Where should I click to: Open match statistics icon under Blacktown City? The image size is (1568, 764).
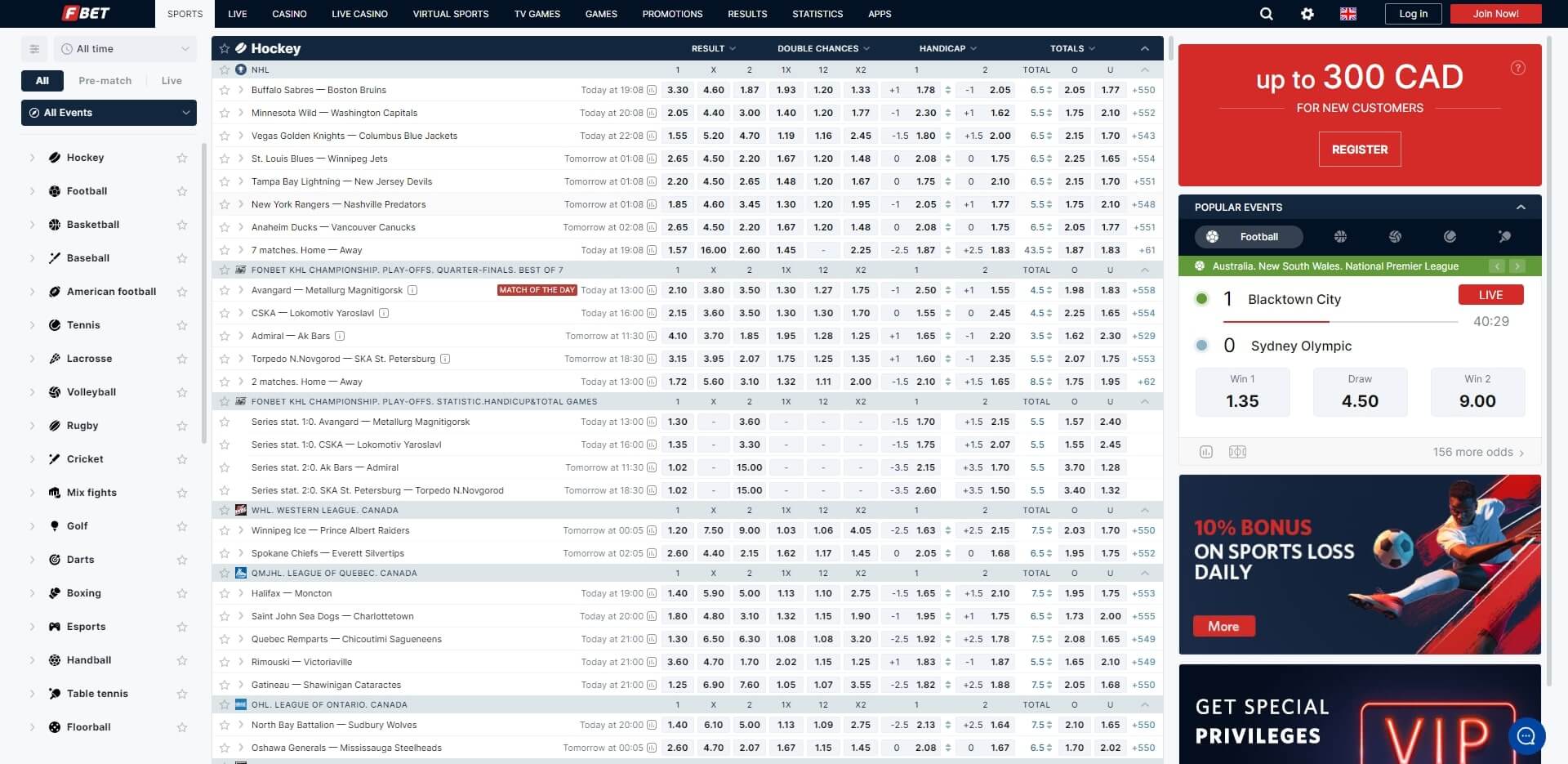pyautogui.click(x=1206, y=452)
